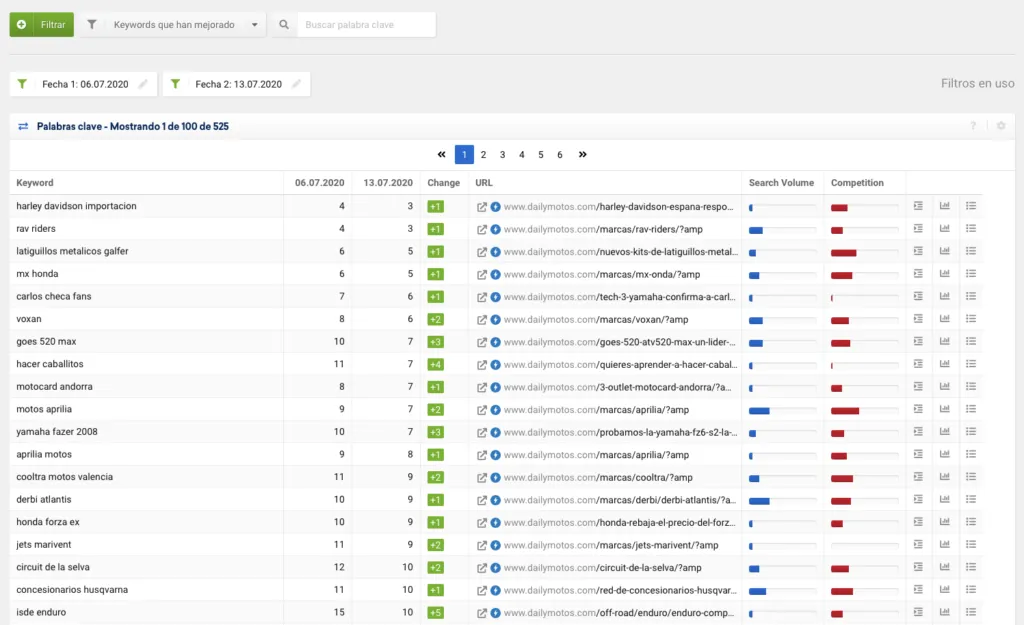The height and width of the screenshot is (625, 1024).
Task: Click blue plus icon in rav riders row
Action: click(x=496, y=229)
